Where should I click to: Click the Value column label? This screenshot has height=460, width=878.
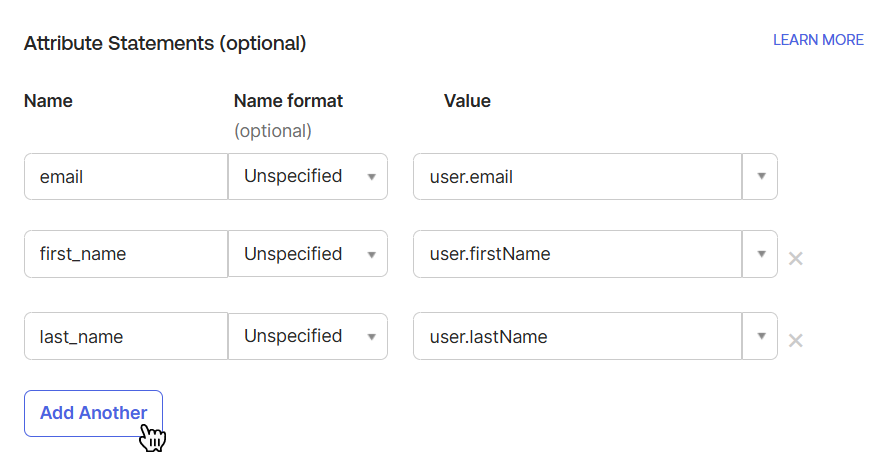coord(467,101)
